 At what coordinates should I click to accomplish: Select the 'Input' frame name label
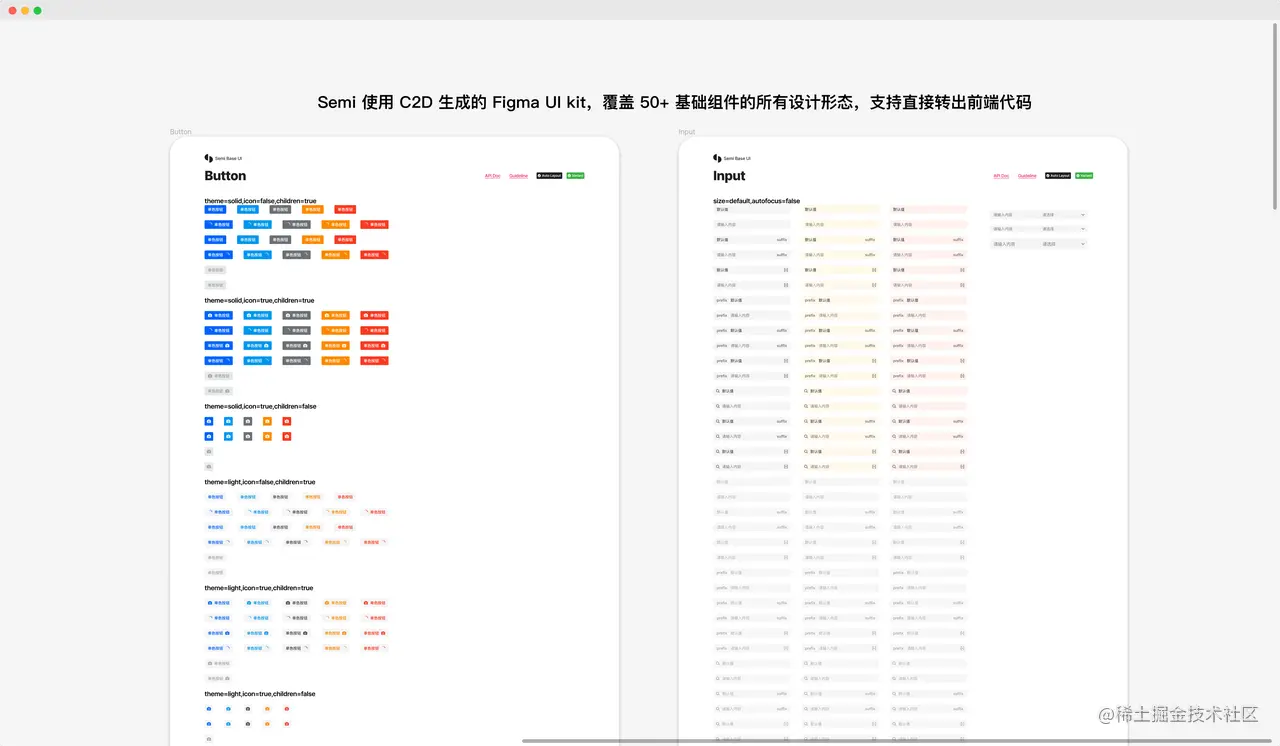[x=687, y=132]
